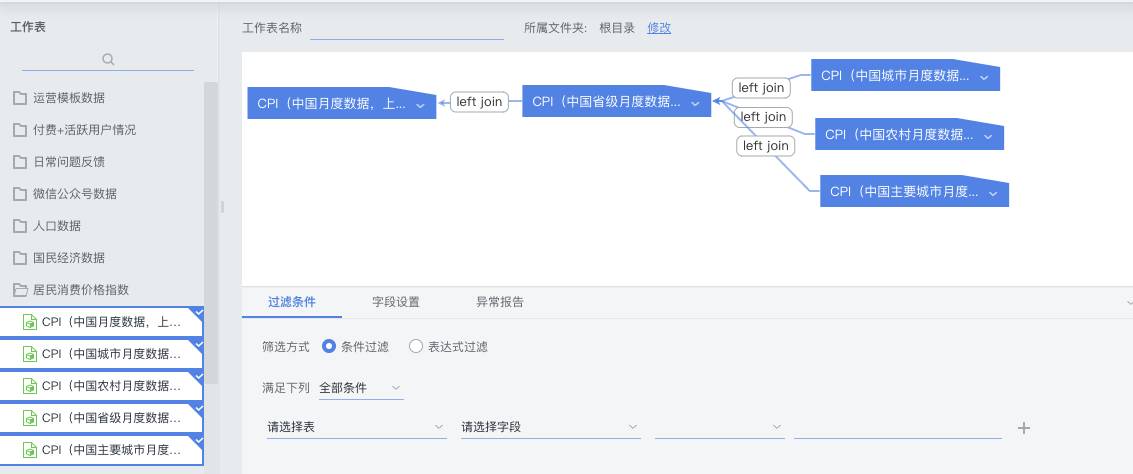Screen dimensions: 1133x474
Task: Open dropdown arrow on CPI（中国省级月度数据 node
Action: [x=695, y=104]
